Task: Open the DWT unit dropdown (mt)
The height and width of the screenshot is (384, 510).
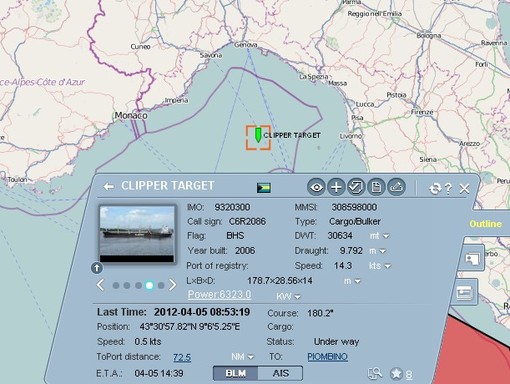Action: [x=379, y=236]
